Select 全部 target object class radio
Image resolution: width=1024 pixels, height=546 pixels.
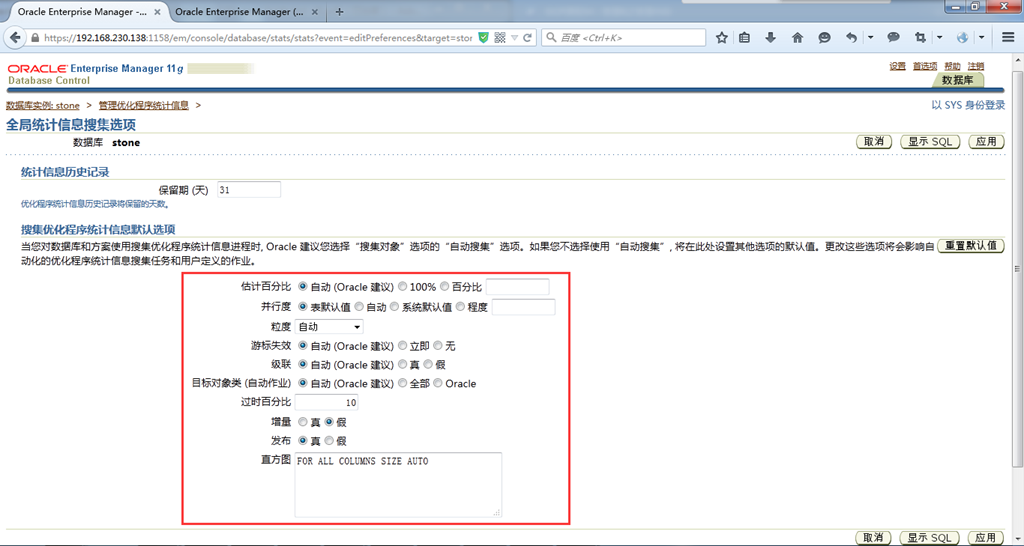[x=403, y=383]
